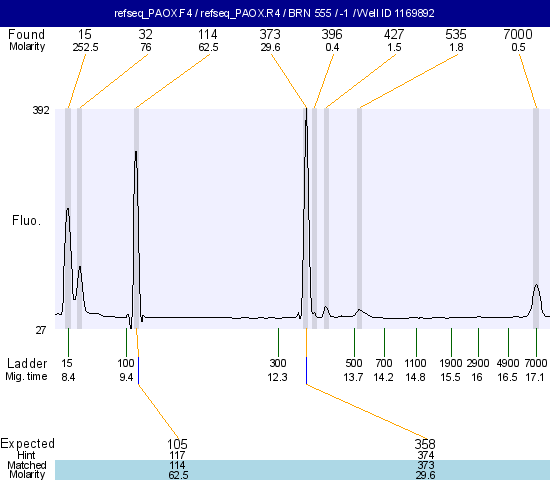Click the Found 427 peak label
This screenshot has width=550, height=480.
[394, 34]
